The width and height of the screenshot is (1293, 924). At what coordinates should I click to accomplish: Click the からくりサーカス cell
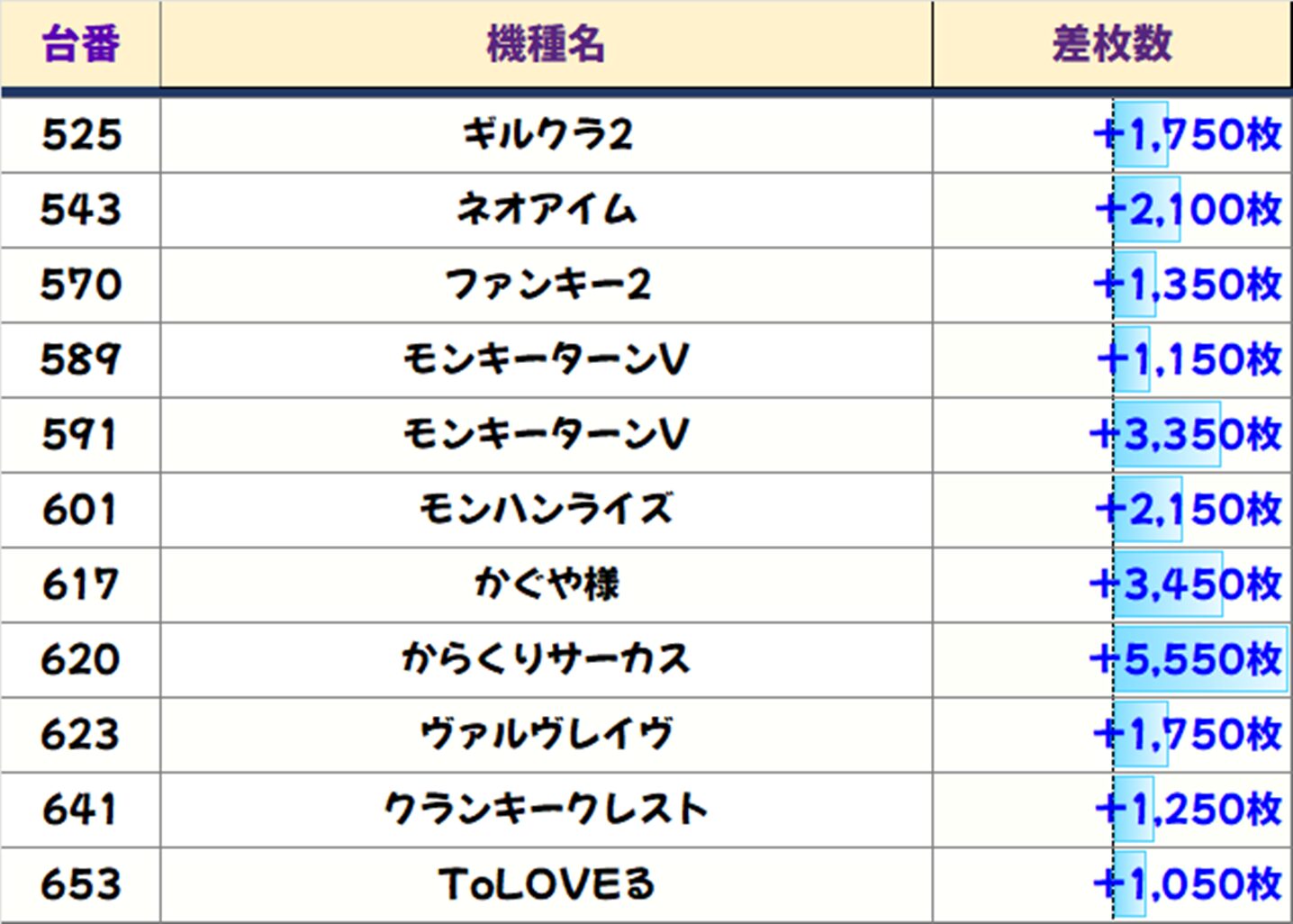[546, 658]
